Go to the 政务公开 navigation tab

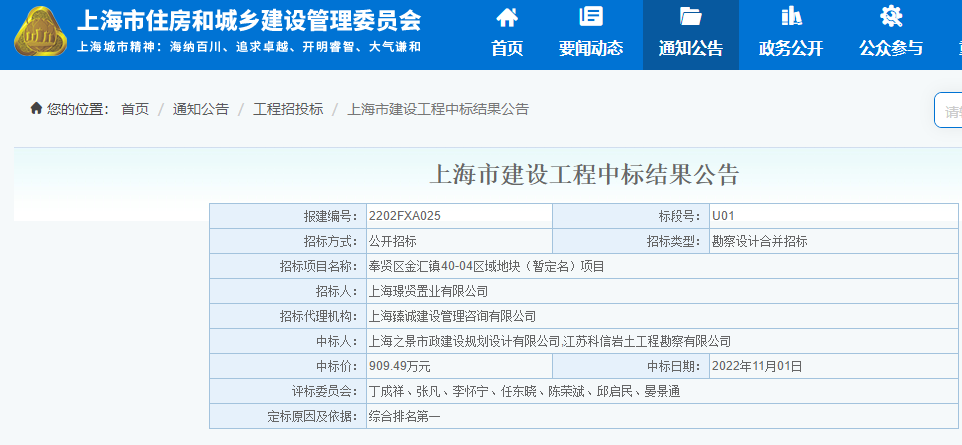point(791,48)
